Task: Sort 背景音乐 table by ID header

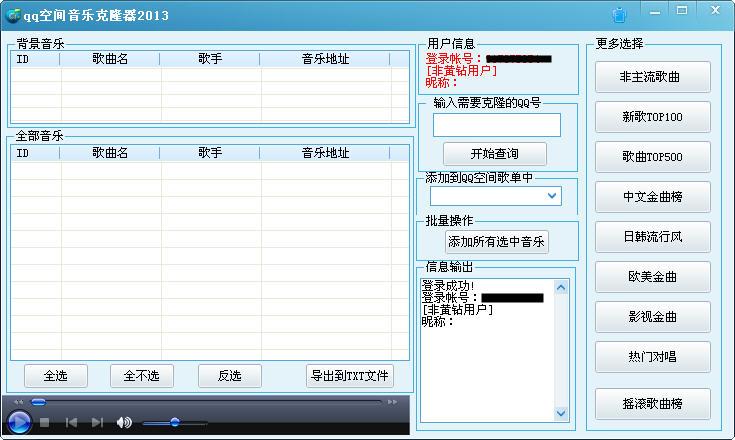Action: [x=36, y=59]
